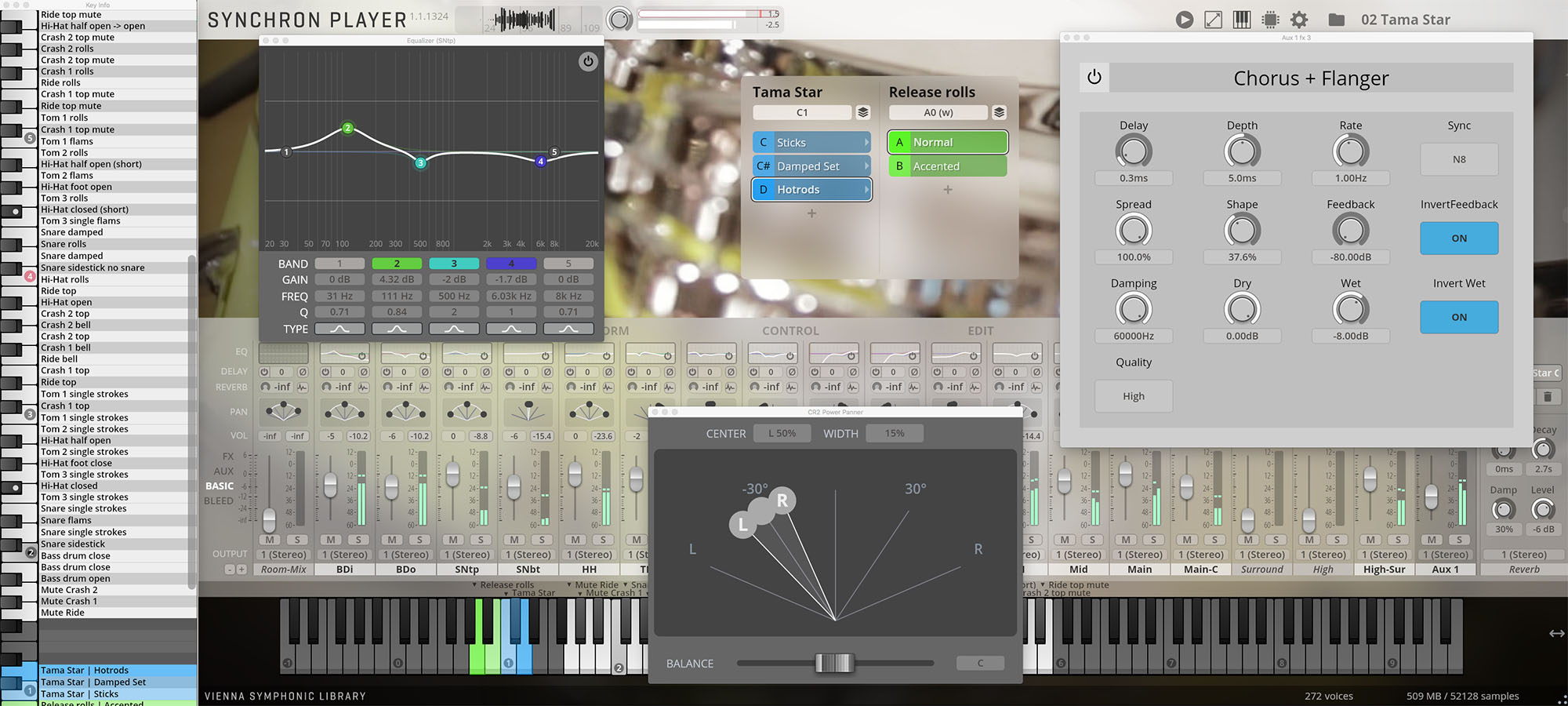The width and height of the screenshot is (1568, 706).
Task: Open the A0 (w) keyswitch dropdown
Action: click(938, 112)
